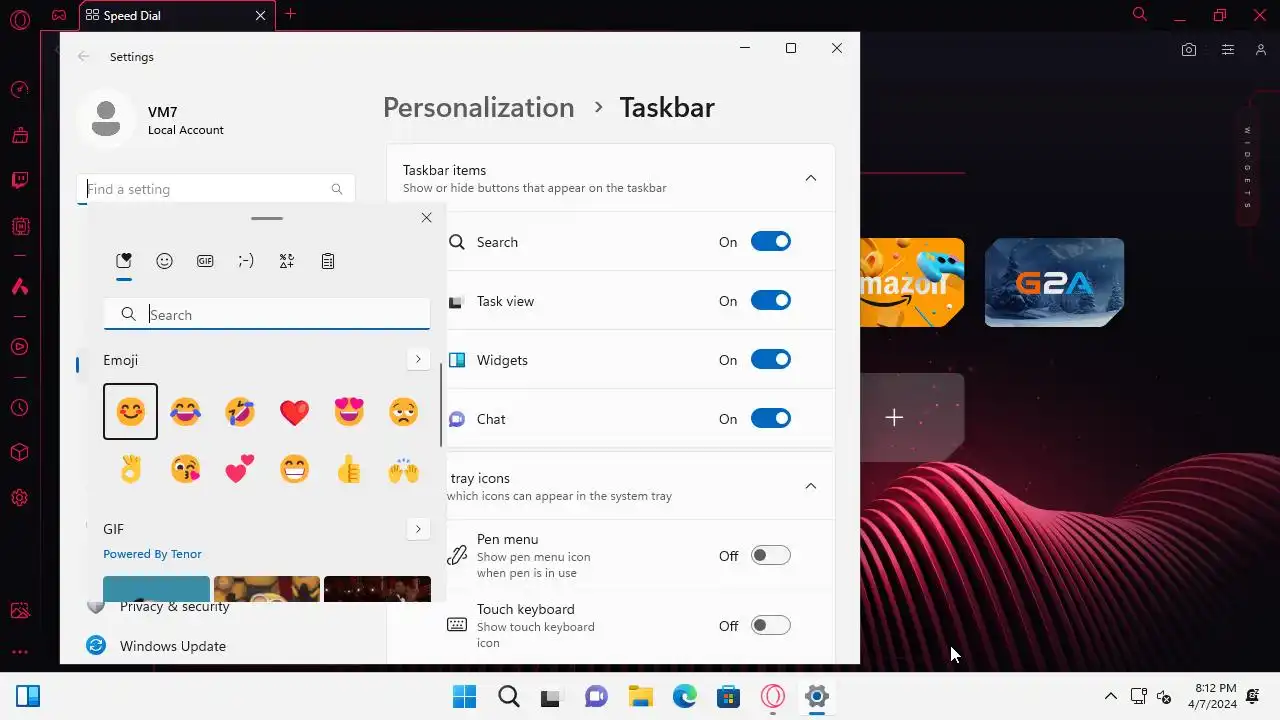The image size is (1280, 720).
Task: Add new Opera tab plus button
Action: point(290,14)
